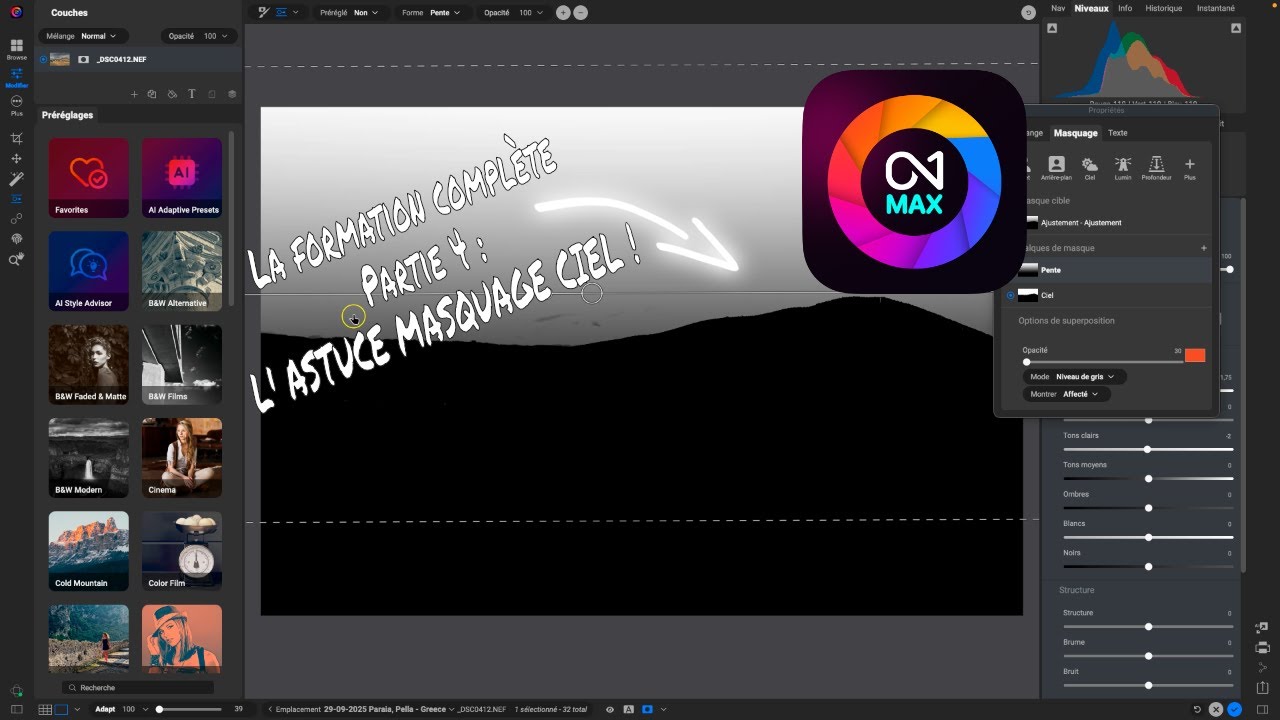Select the magic brush retouch tool
The image size is (1280, 720).
[16, 178]
